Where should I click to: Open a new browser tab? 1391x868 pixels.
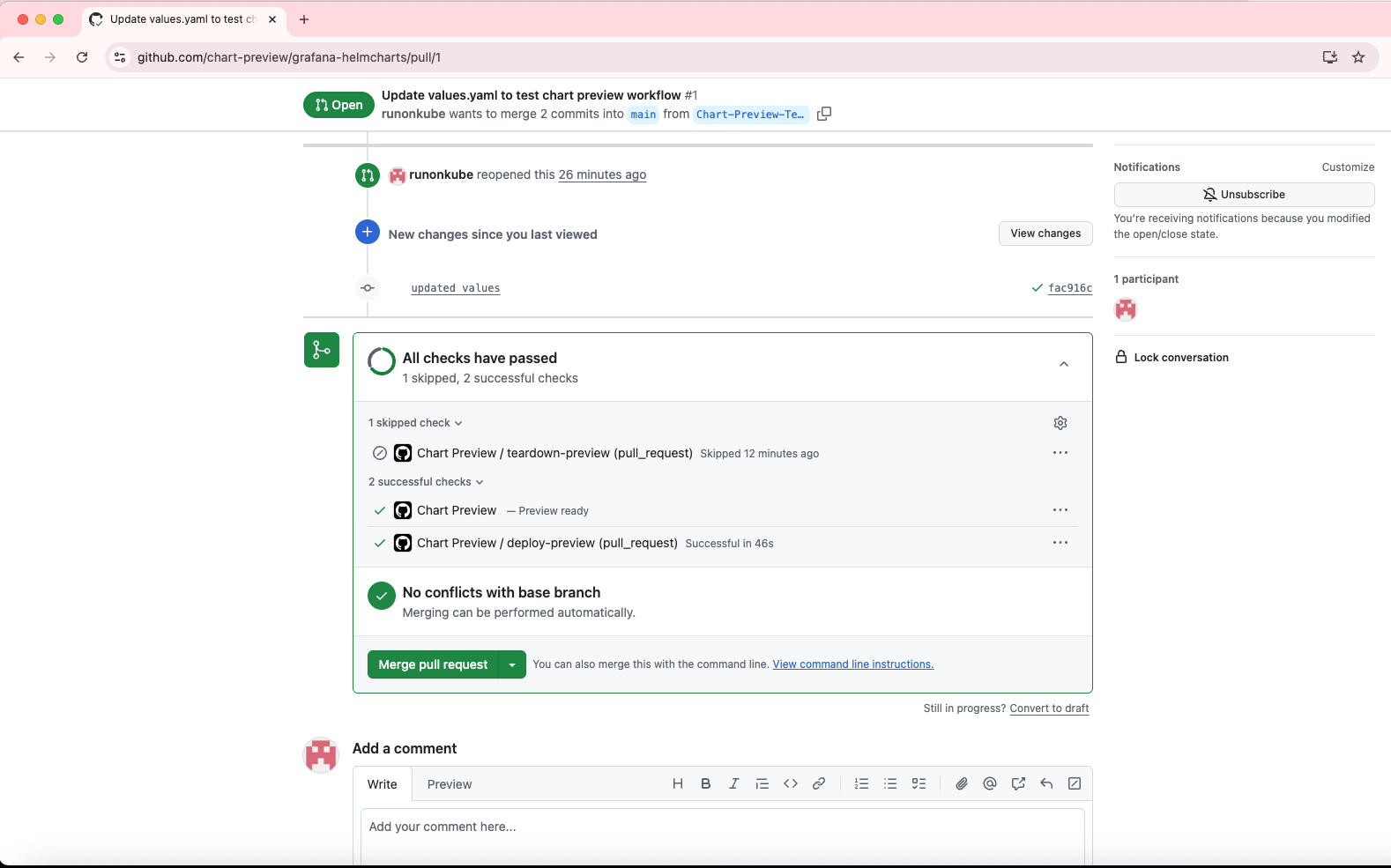pos(304,19)
